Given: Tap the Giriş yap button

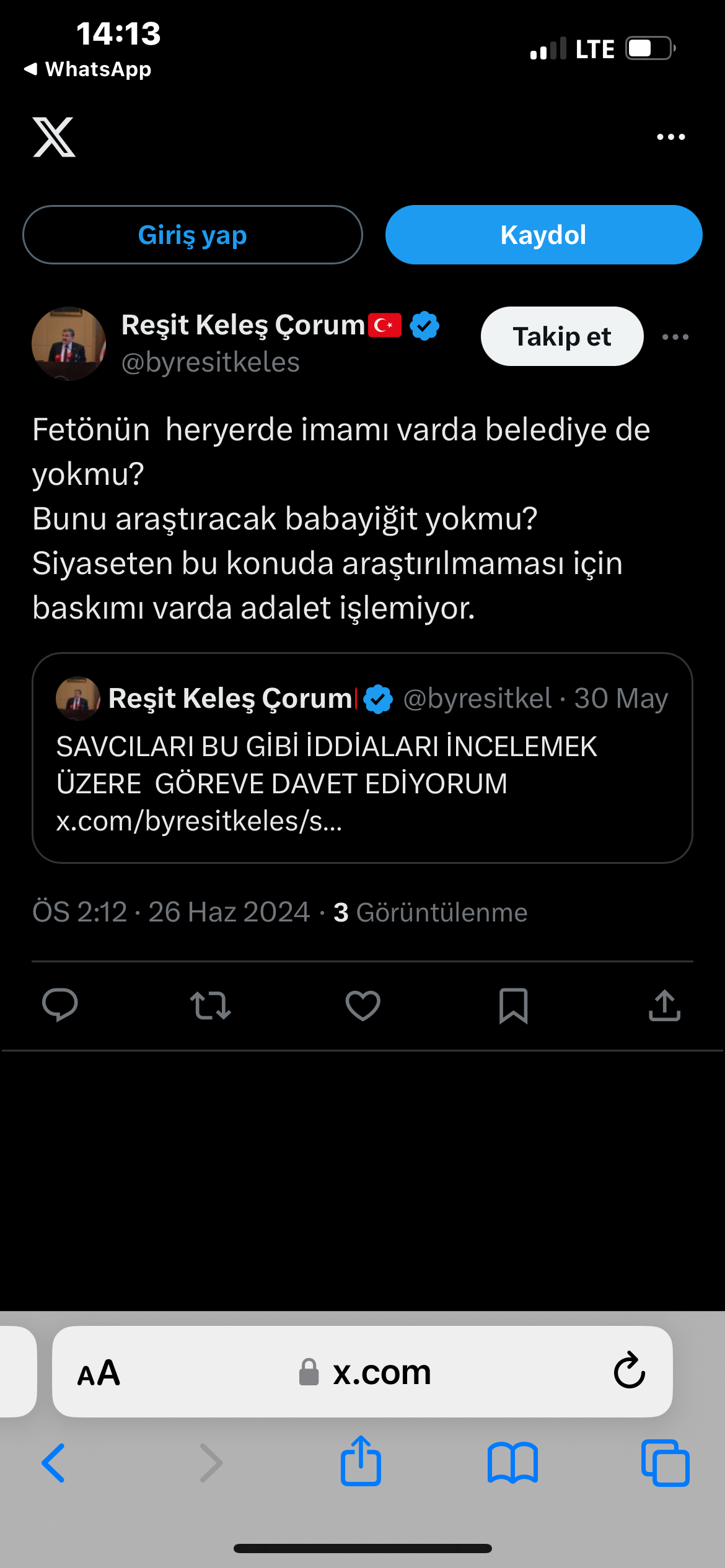Looking at the screenshot, I should tap(193, 235).
